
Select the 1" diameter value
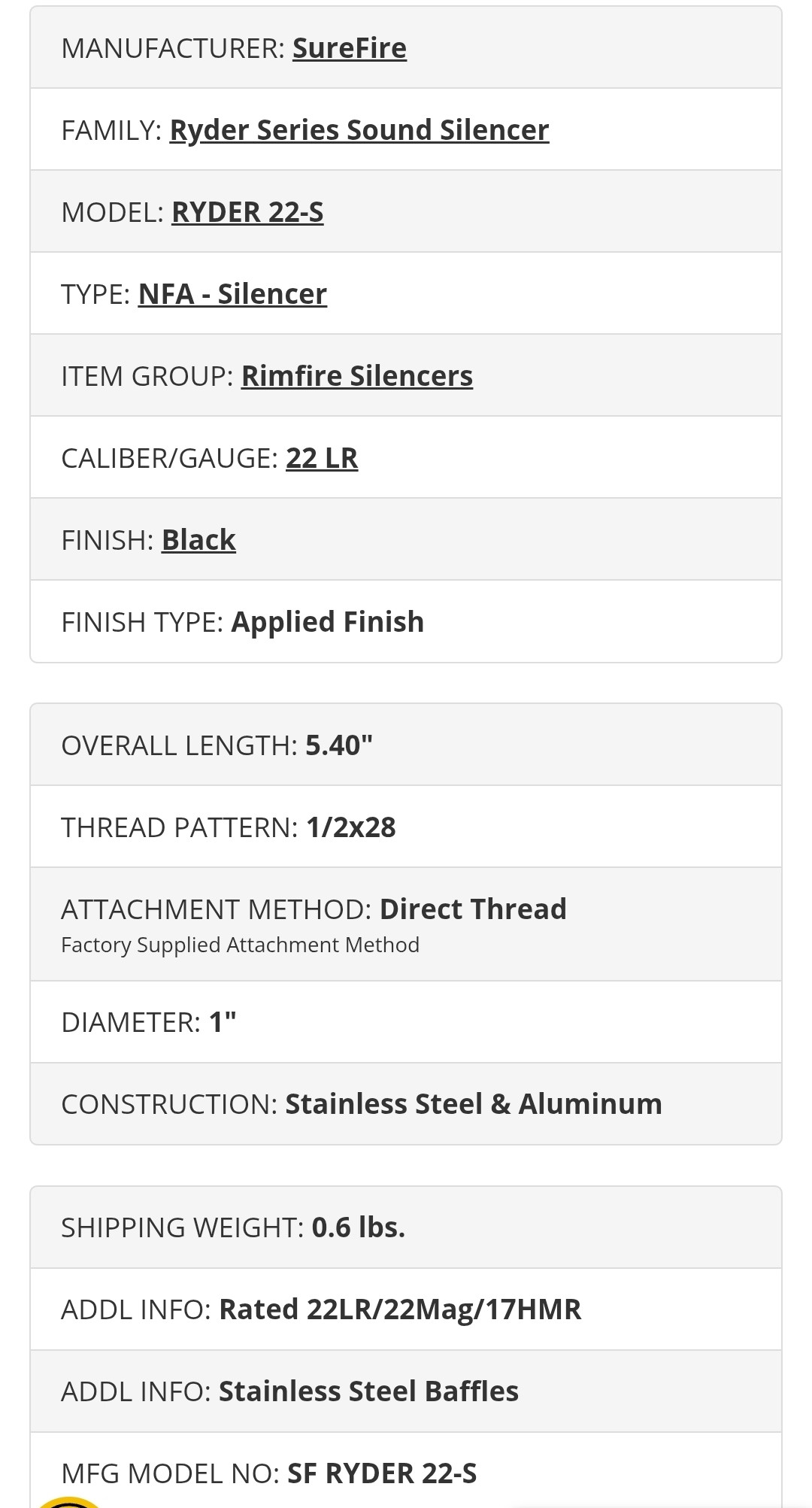pyautogui.click(x=223, y=1022)
